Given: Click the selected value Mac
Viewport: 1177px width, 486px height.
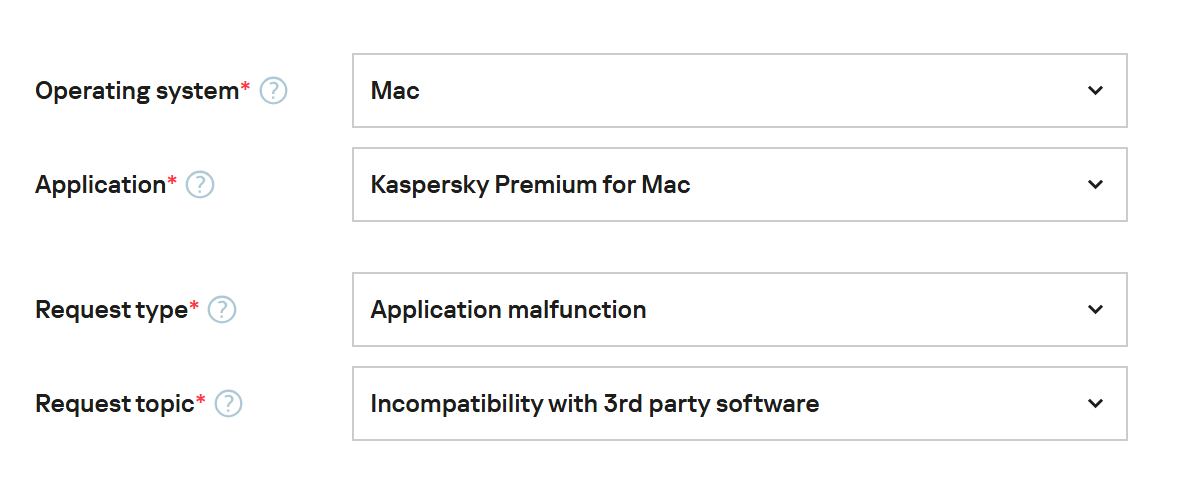Looking at the screenshot, I should [x=395, y=91].
